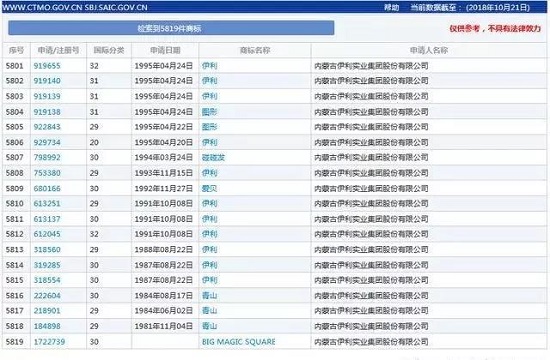Open registration number 919655
This screenshot has height=360, width=550.
[47, 66]
